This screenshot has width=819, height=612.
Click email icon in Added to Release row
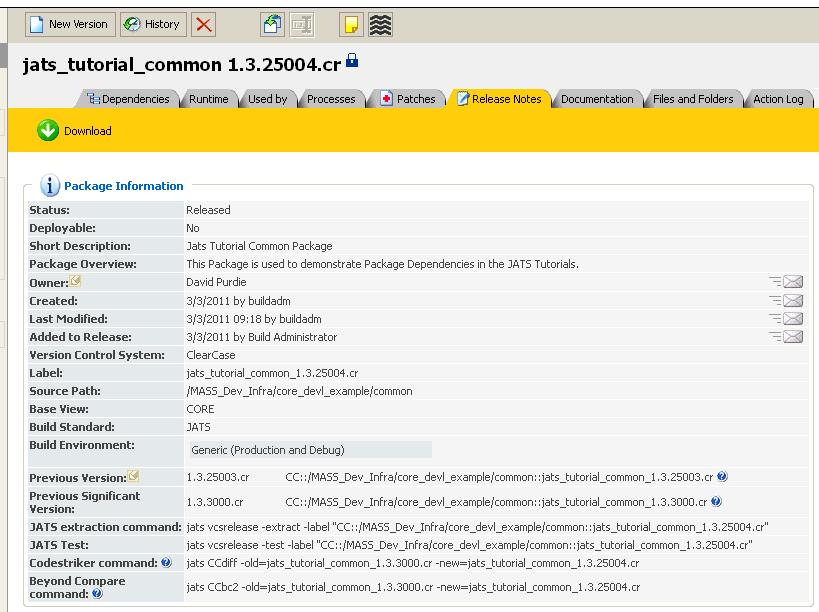(x=793, y=337)
